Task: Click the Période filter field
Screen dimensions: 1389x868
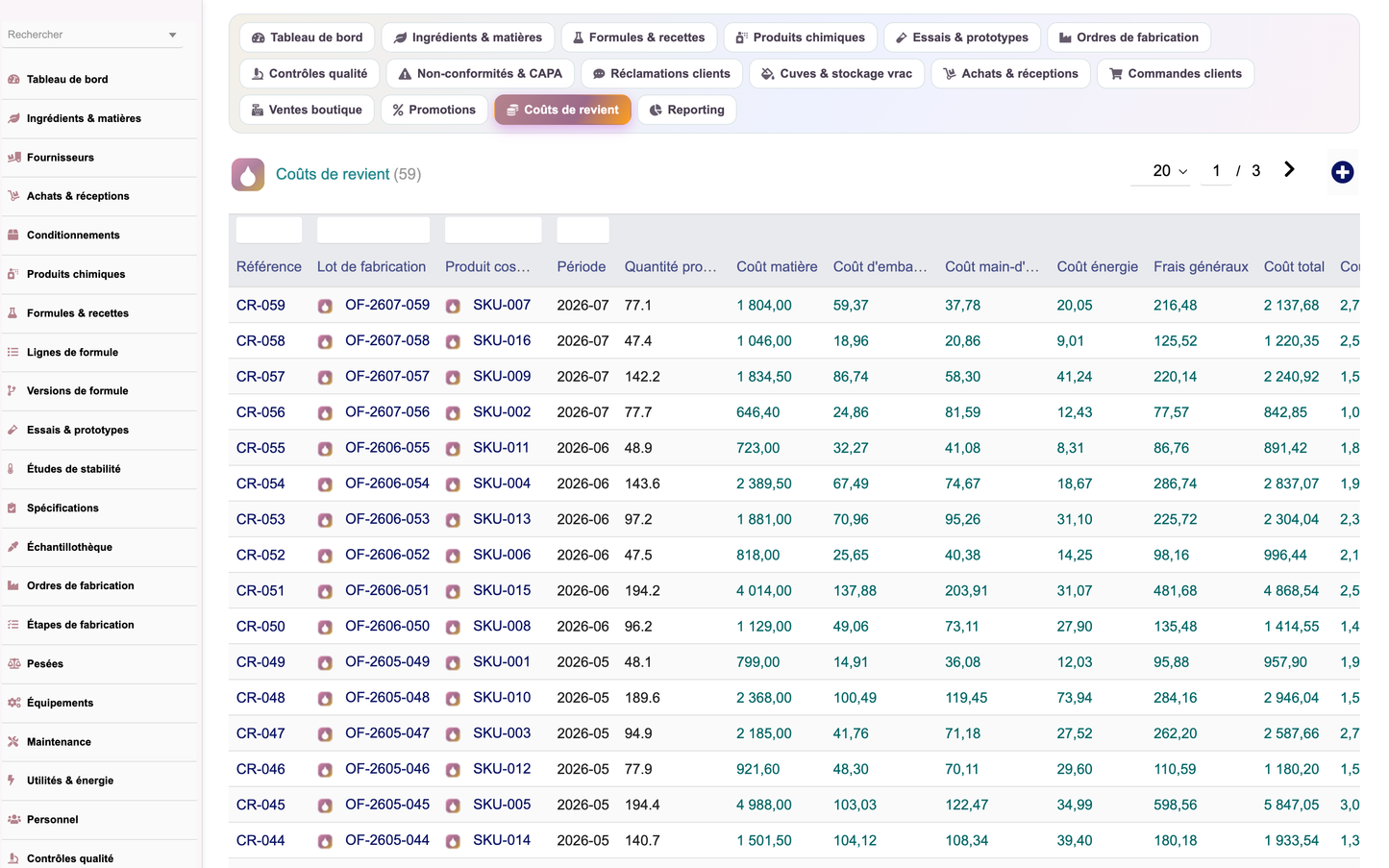Action: point(583,230)
